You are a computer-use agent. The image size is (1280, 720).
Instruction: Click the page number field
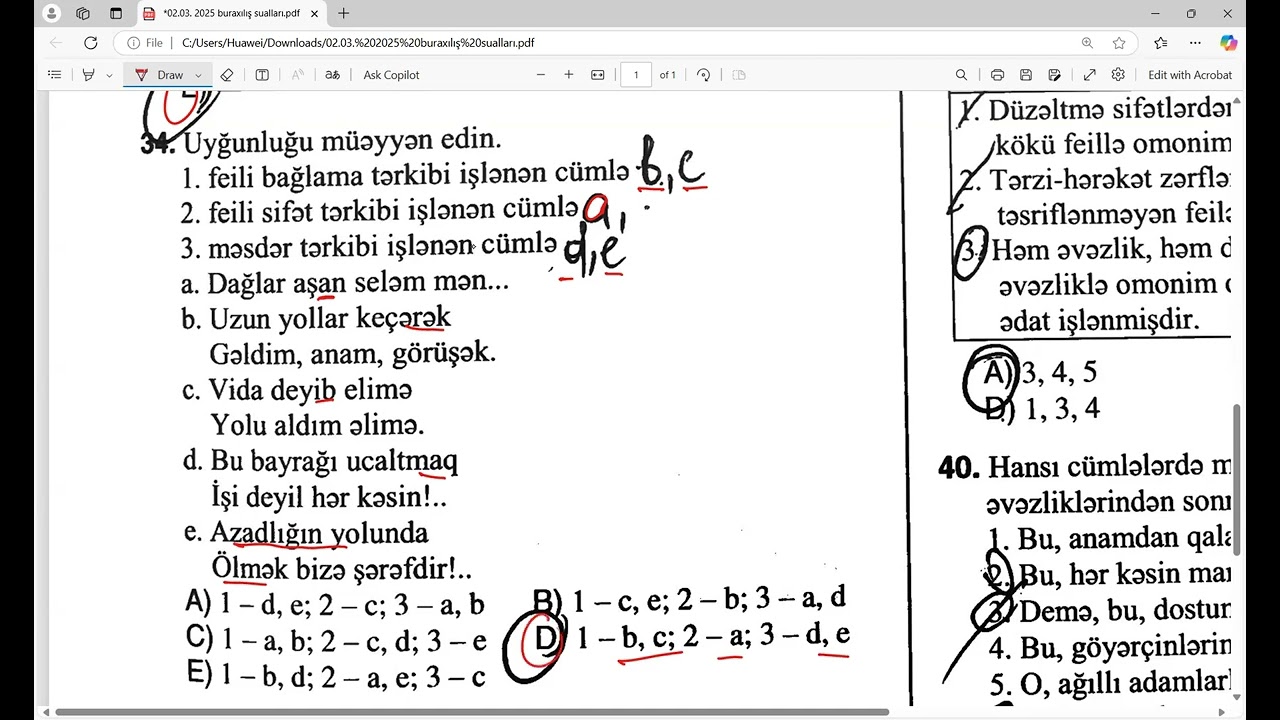tap(636, 75)
